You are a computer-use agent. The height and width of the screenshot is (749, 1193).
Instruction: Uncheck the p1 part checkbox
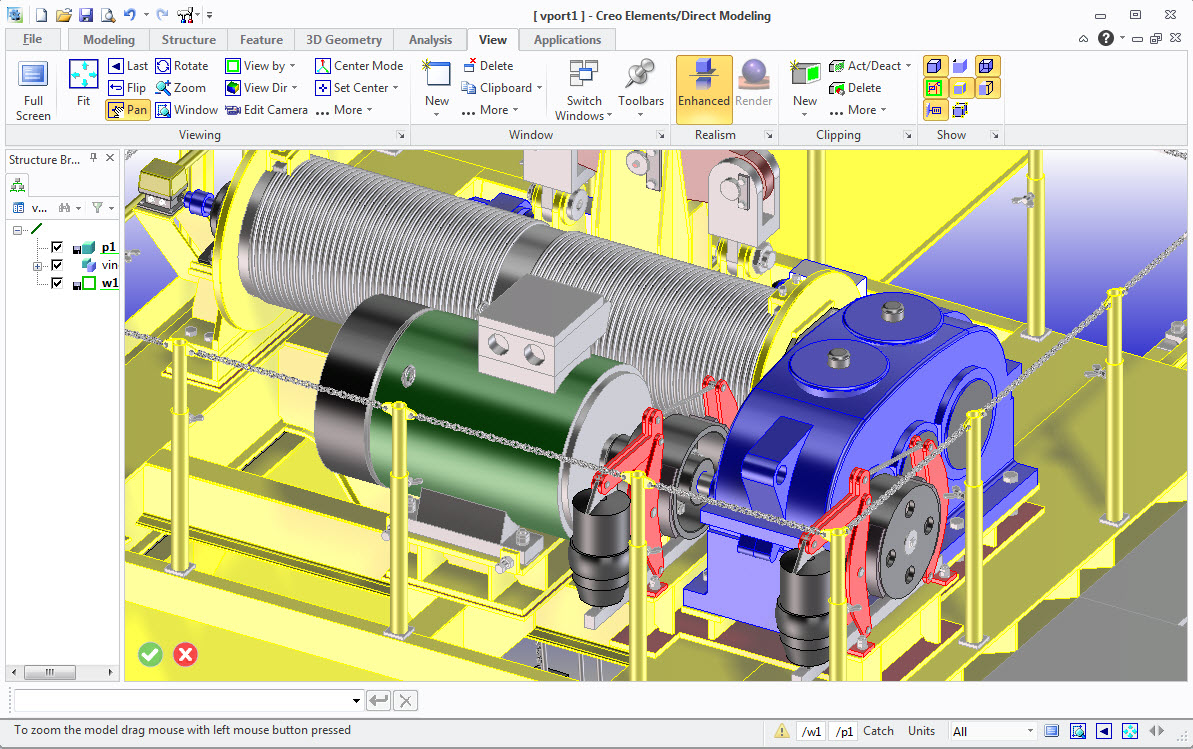tap(57, 247)
